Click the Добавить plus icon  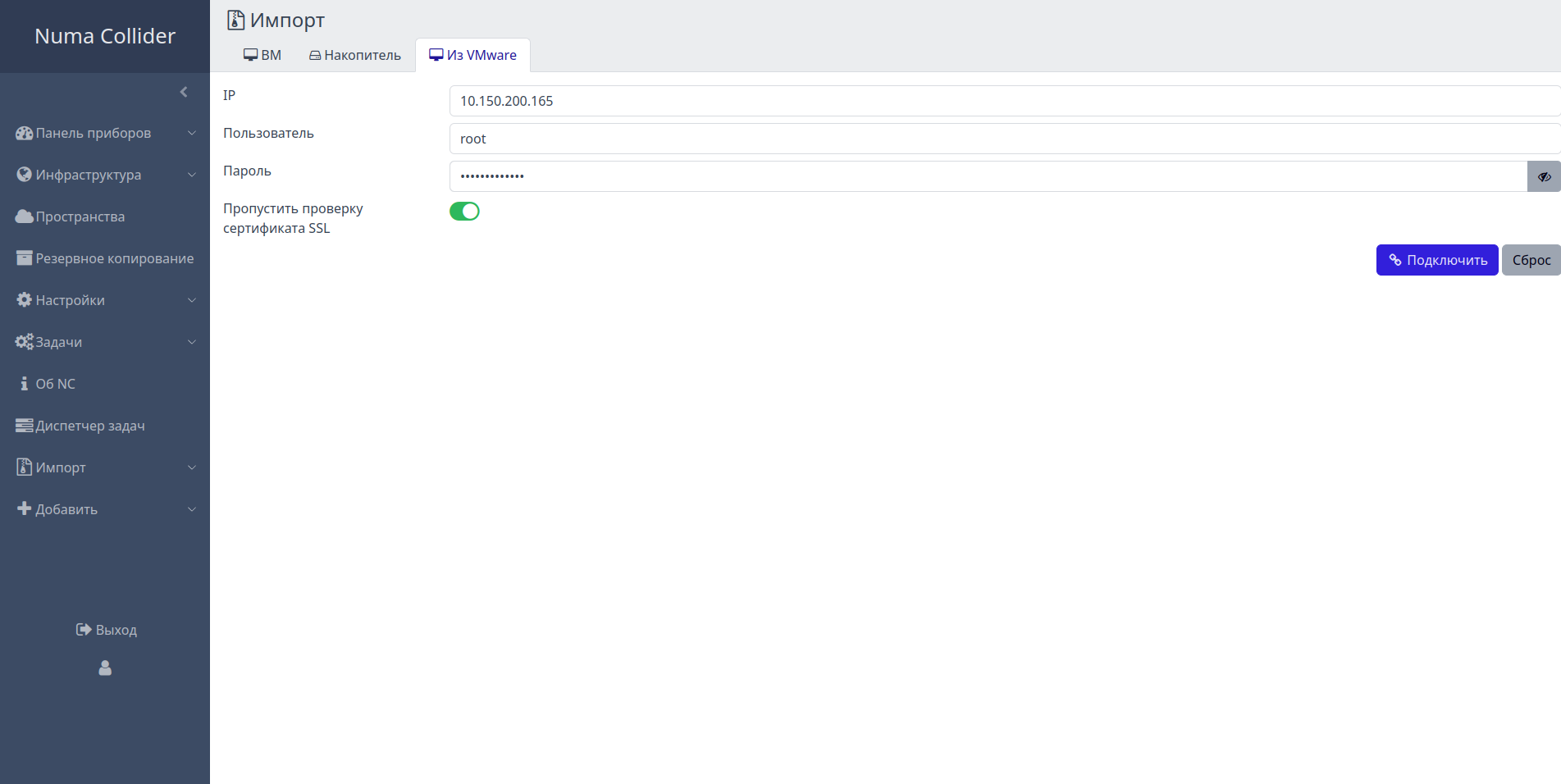pos(25,508)
